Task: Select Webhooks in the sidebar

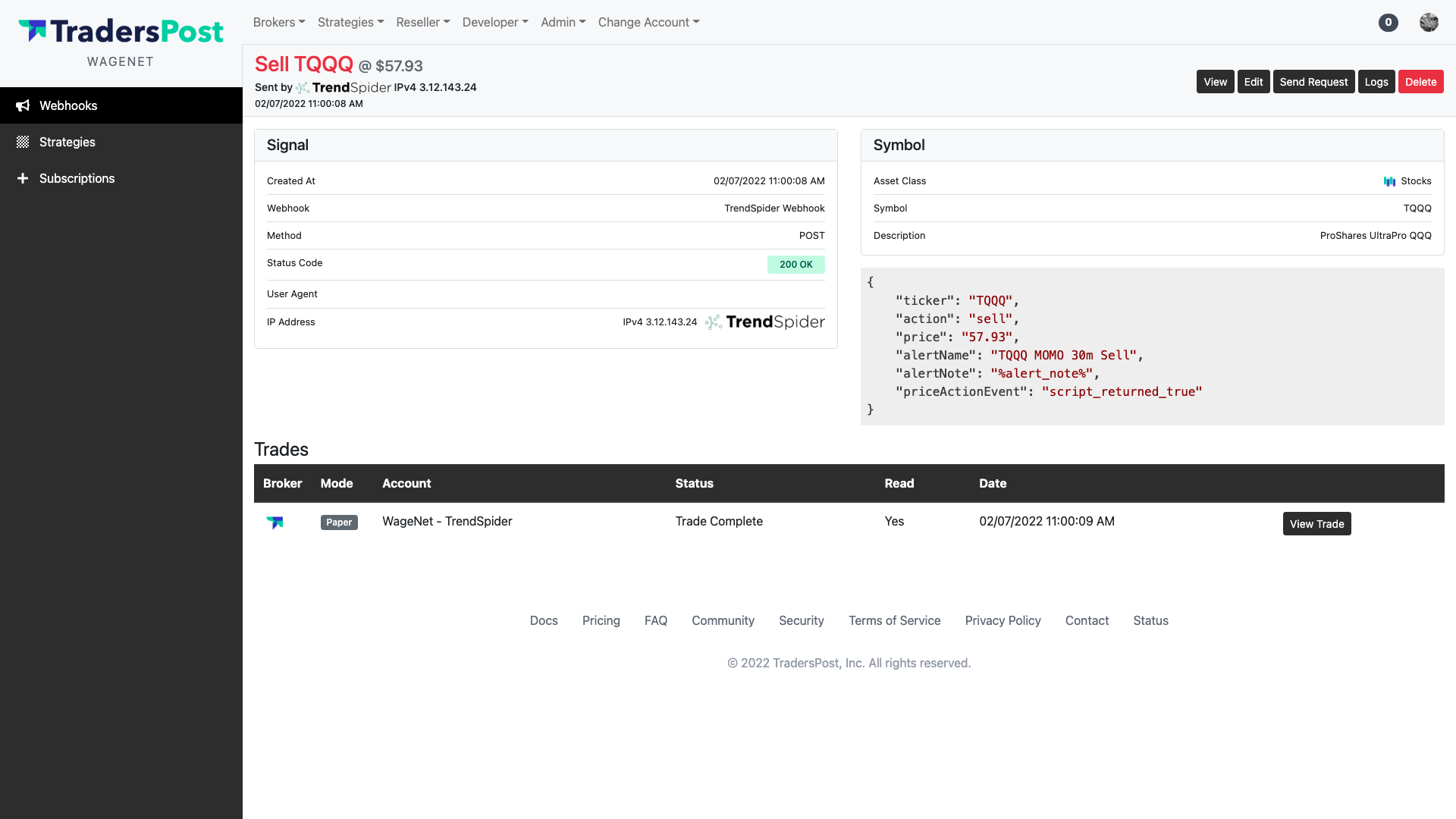Action: point(121,105)
